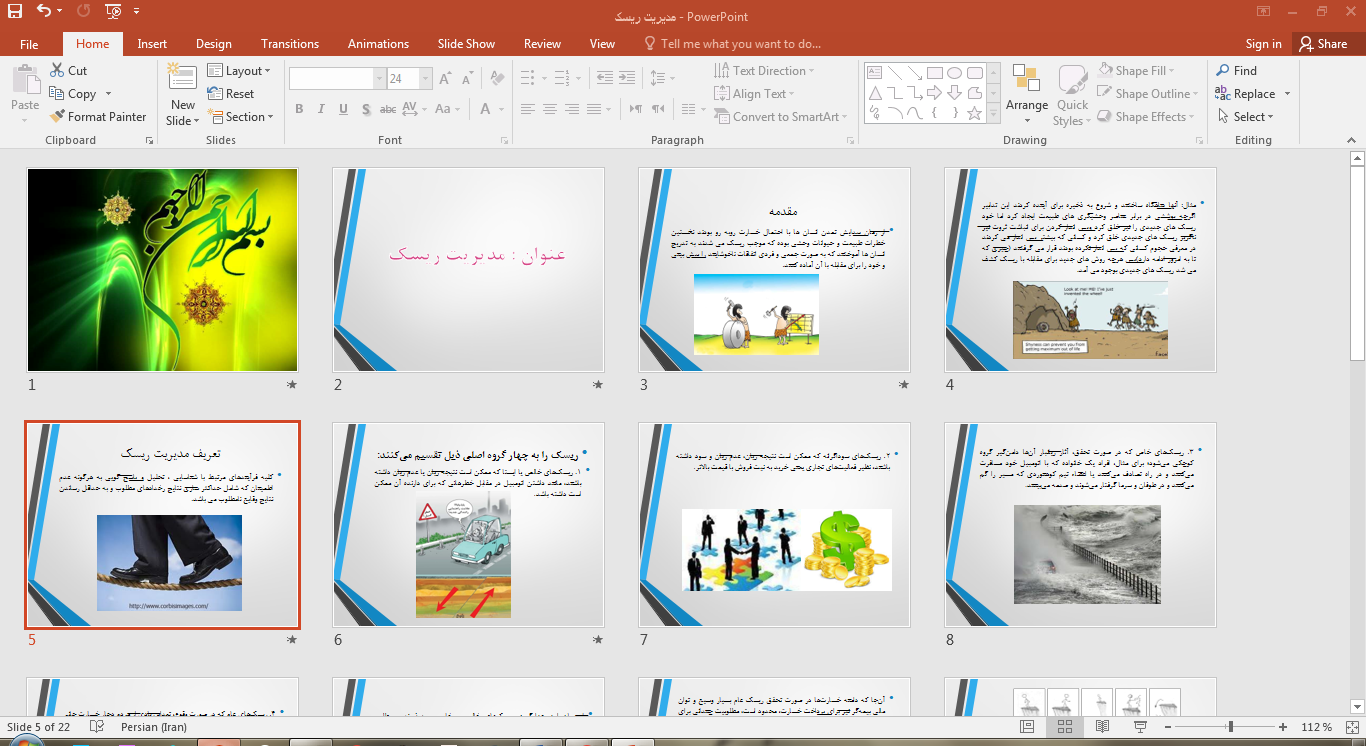Open the Design ribbon tab
The width and height of the screenshot is (1366, 746).
[x=213, y=44]
